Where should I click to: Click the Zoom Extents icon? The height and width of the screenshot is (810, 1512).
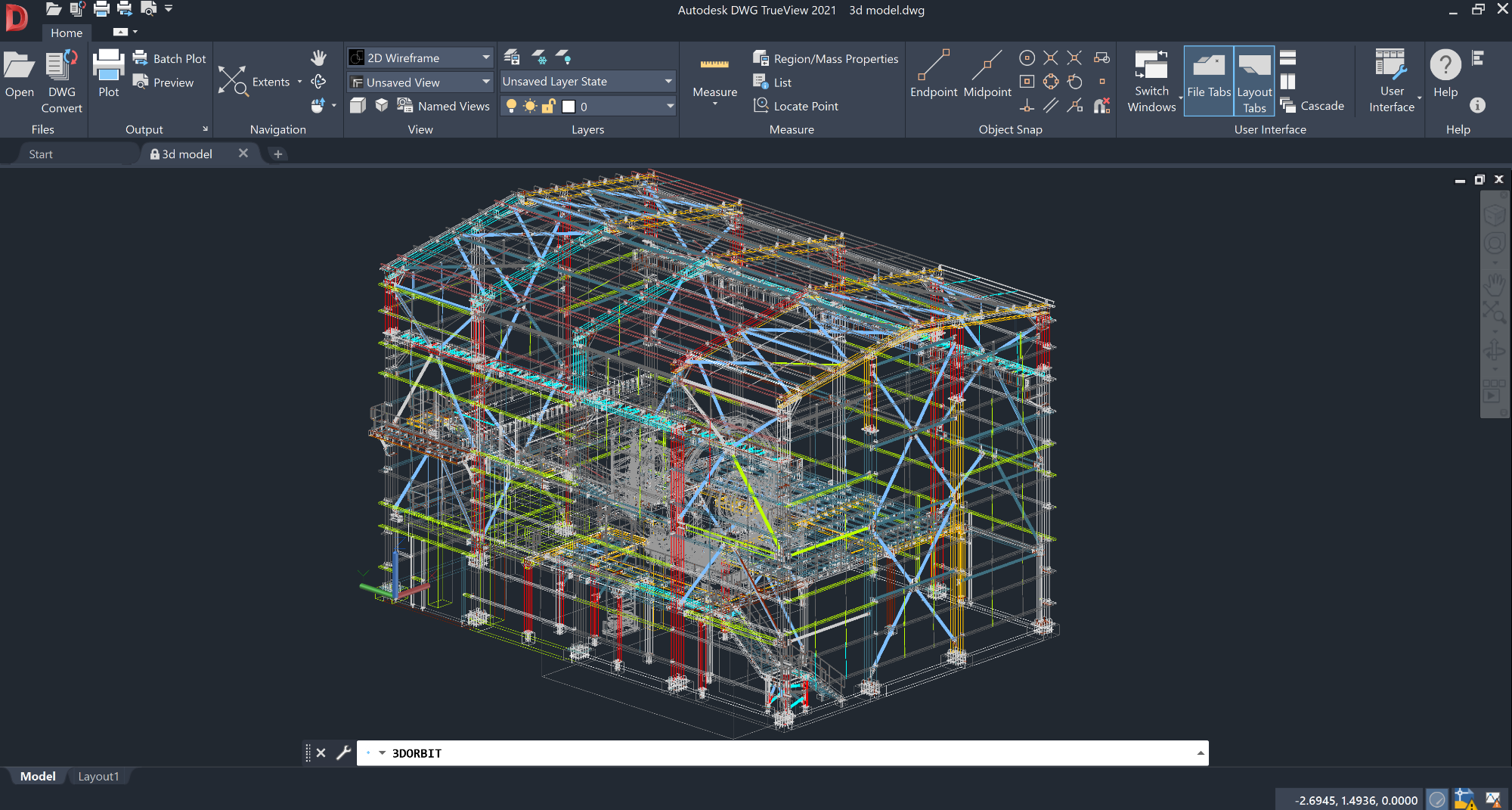(232, 81)
